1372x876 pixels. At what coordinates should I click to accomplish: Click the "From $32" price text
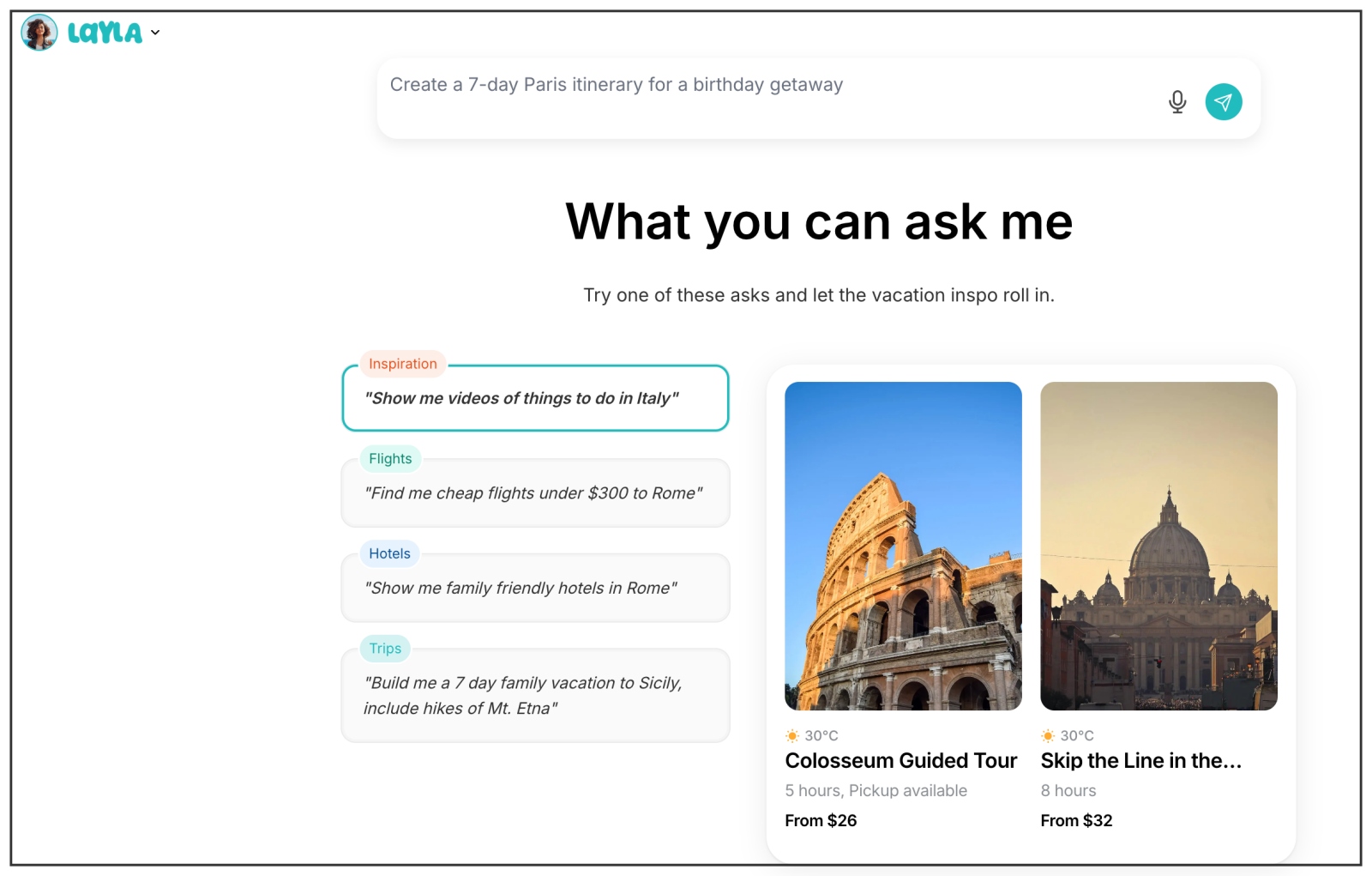[1076, 820]
